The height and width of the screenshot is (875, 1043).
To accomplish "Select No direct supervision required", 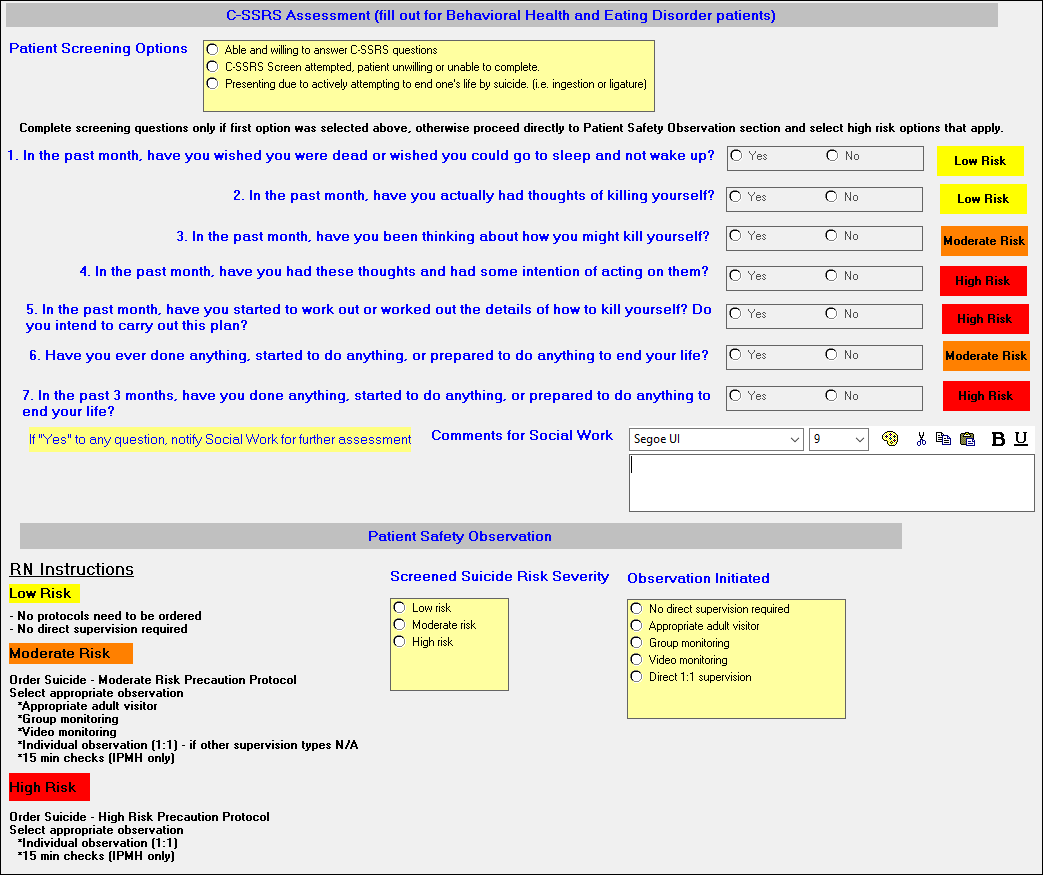I will pyautogui.click(x=637, y=609).
